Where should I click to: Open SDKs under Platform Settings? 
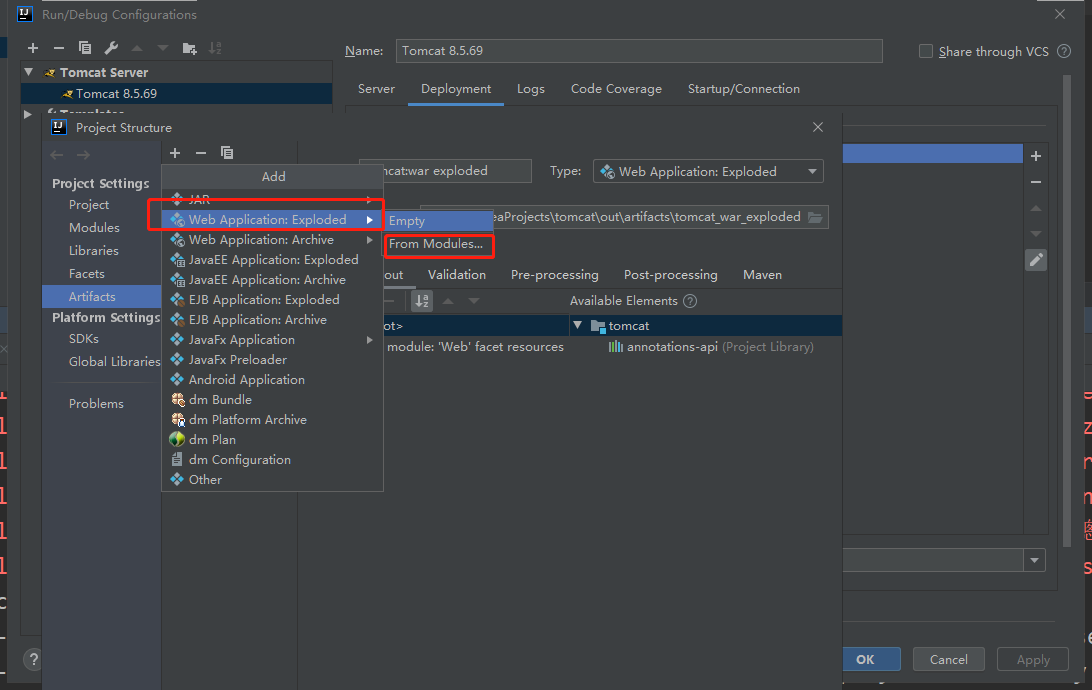click(84, 338)
